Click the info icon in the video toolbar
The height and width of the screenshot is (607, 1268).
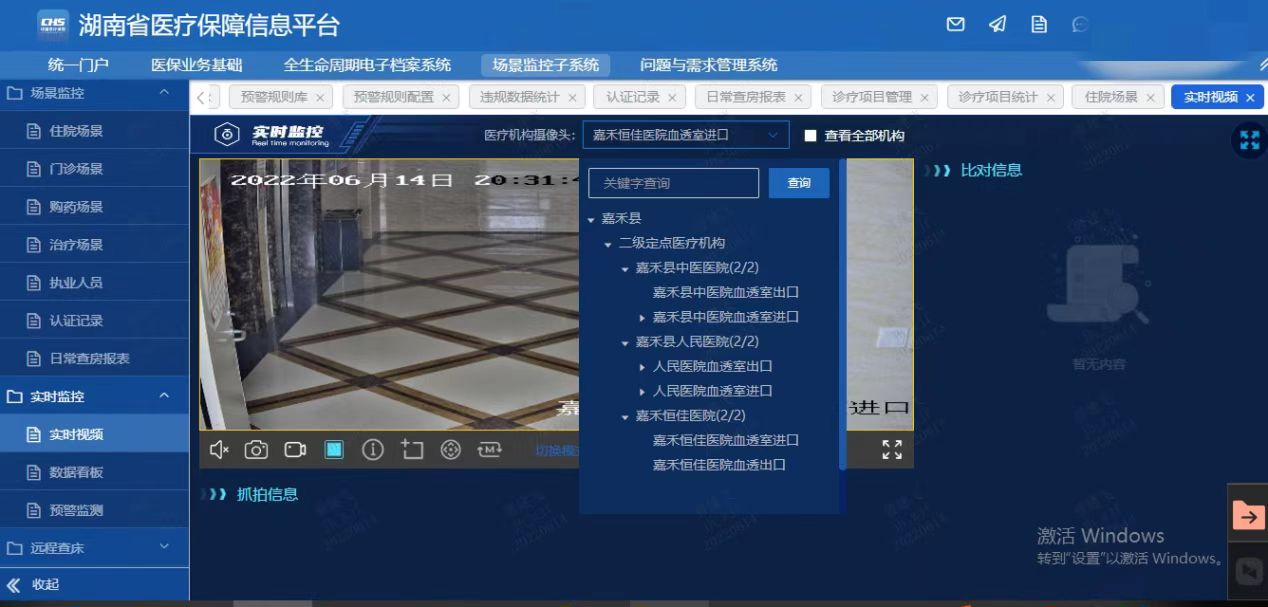click(x=373, y=450)
